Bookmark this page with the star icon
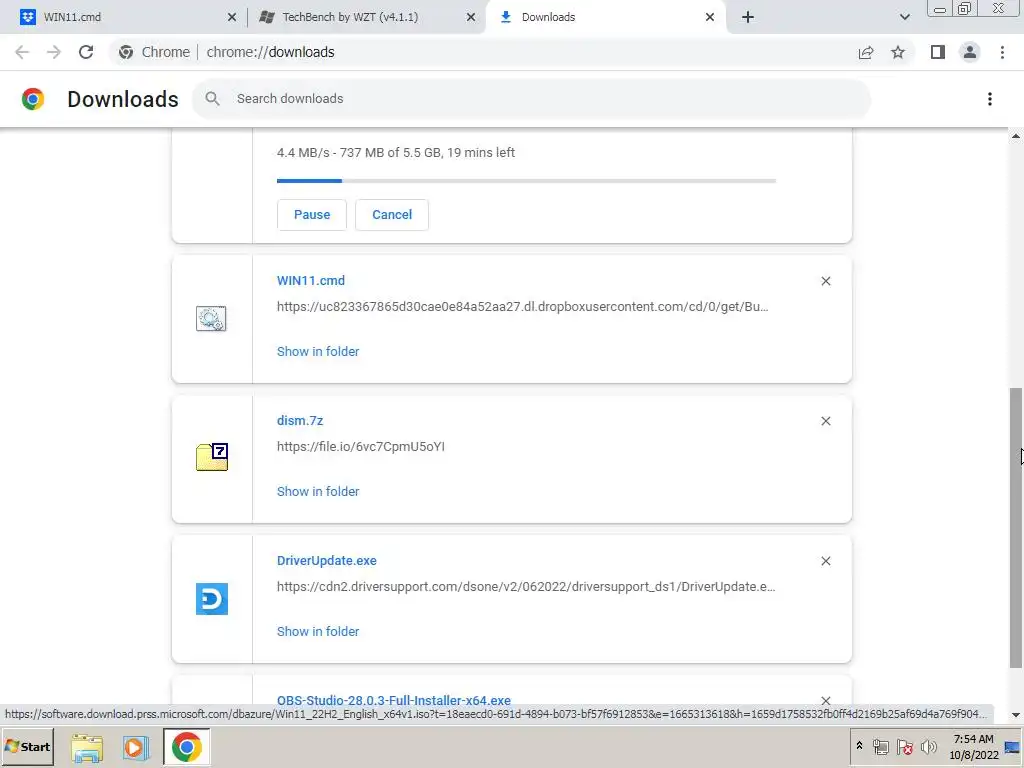This screenshot has width=1024, height=768. tap(898, 52)
